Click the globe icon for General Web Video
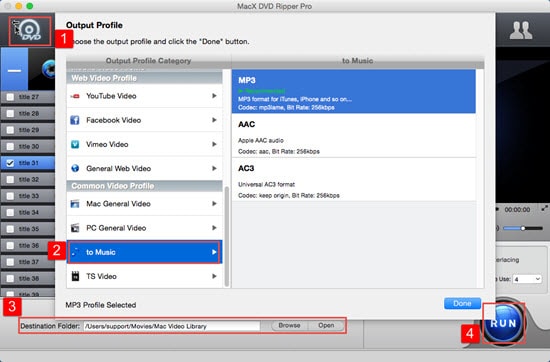The image size is (550, 362). (x=75, y=168)
